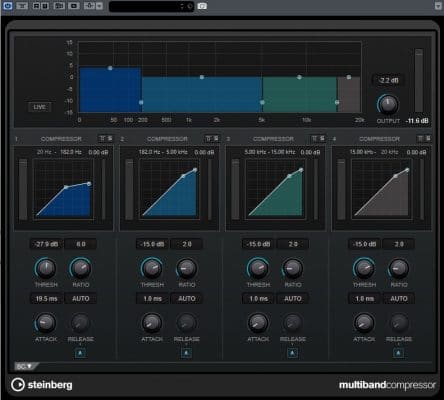444x400 pixels.
Task: Click the -27.9 dB threshold value field
Action: pyautogui.click(x=46, y=244)
